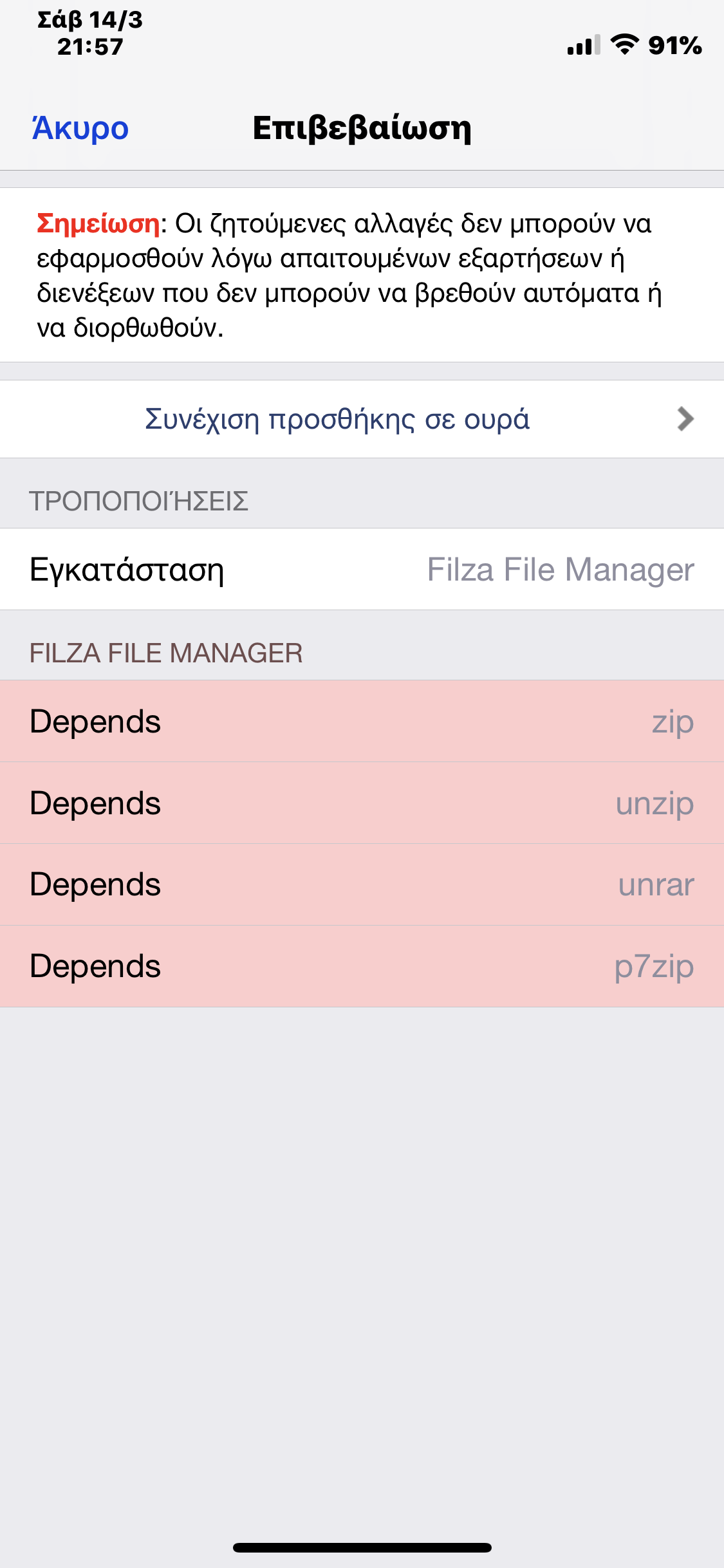
Task: Tap the Wi-Fi status icon
Action: point(624,44)
